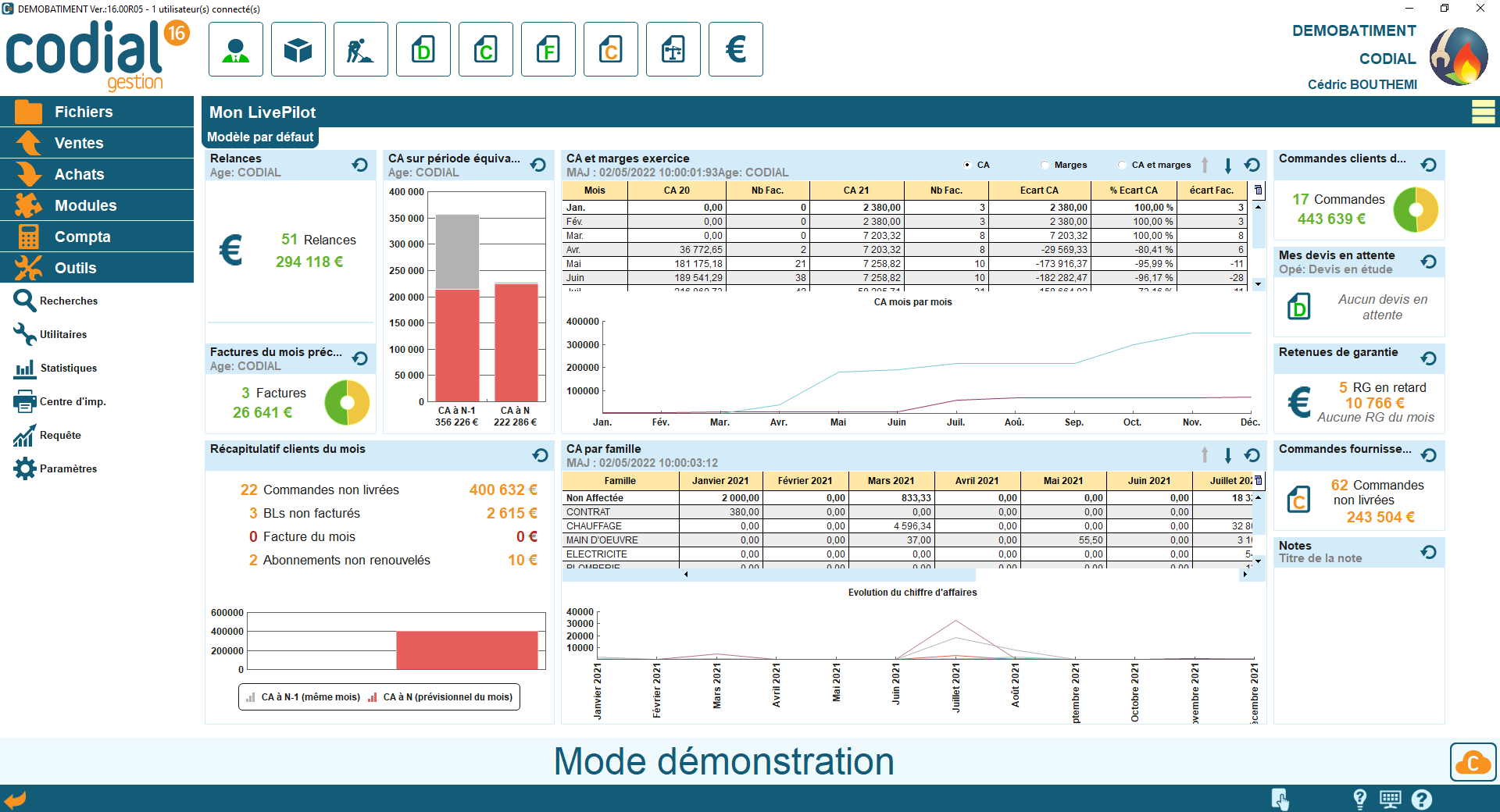Refresh the Retenues de garantie widget

tap(1428, 358)
